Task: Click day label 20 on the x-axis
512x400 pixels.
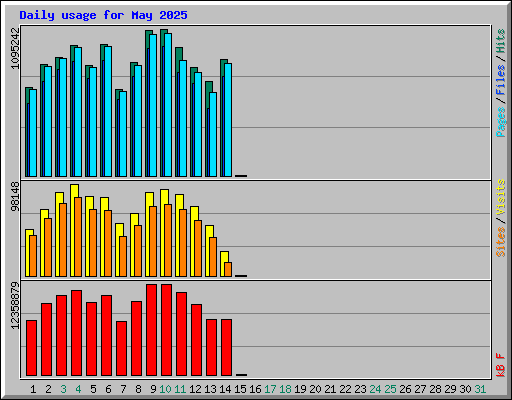Action: (x=315, y=389)
